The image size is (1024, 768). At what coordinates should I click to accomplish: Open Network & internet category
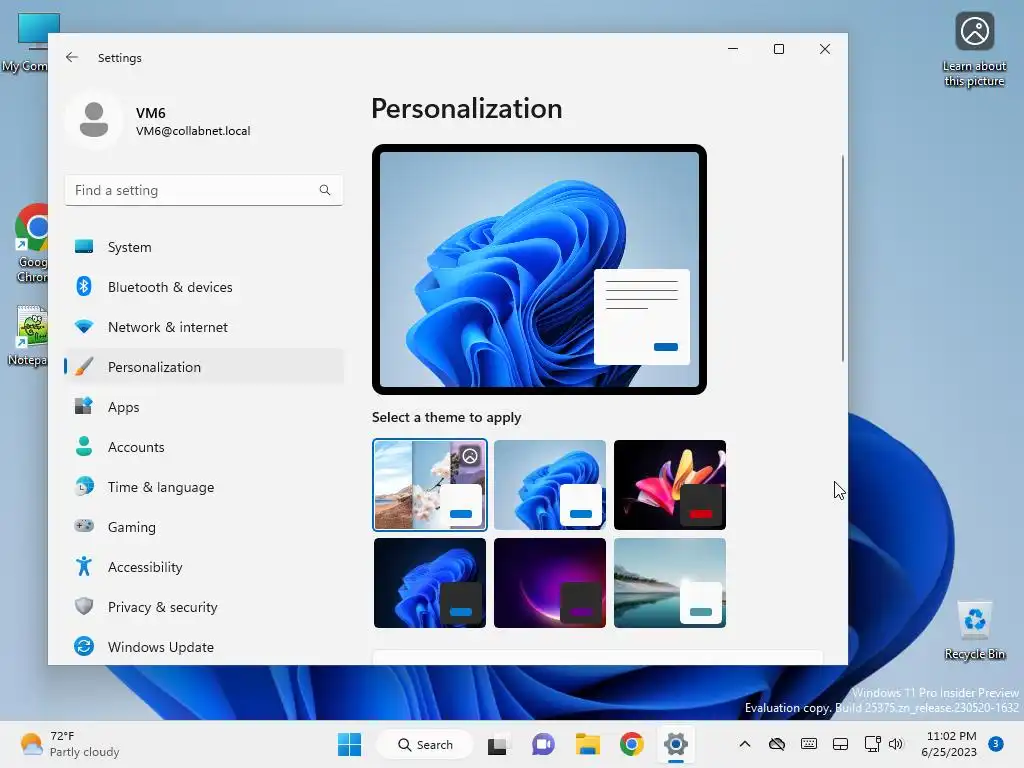[204, 327]
